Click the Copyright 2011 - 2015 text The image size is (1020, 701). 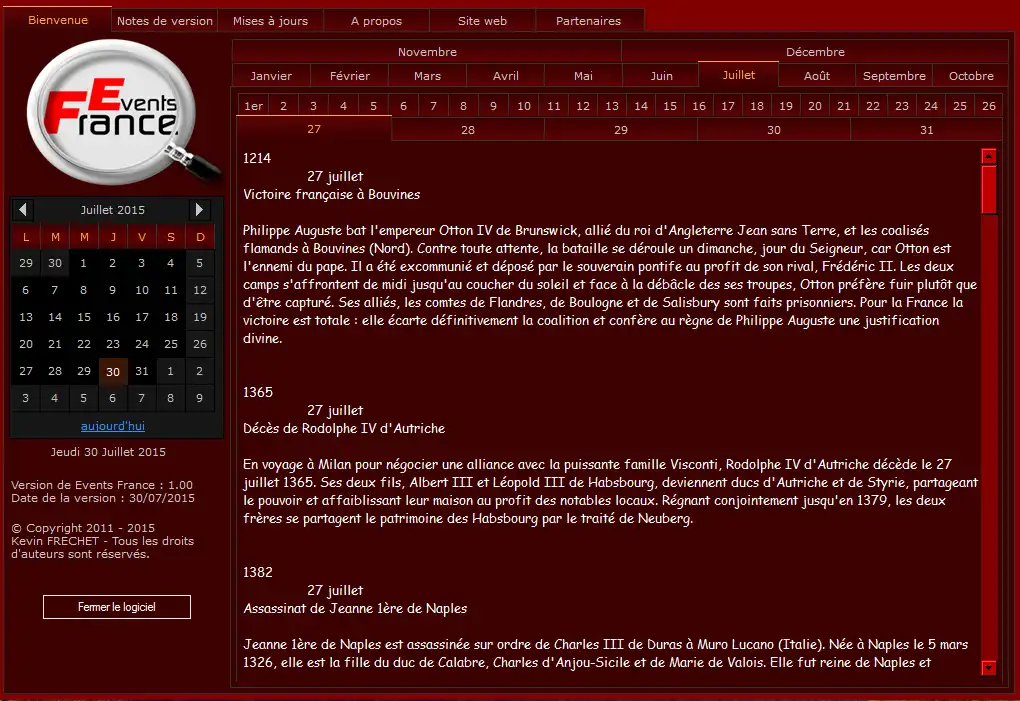tap(83, 528)
